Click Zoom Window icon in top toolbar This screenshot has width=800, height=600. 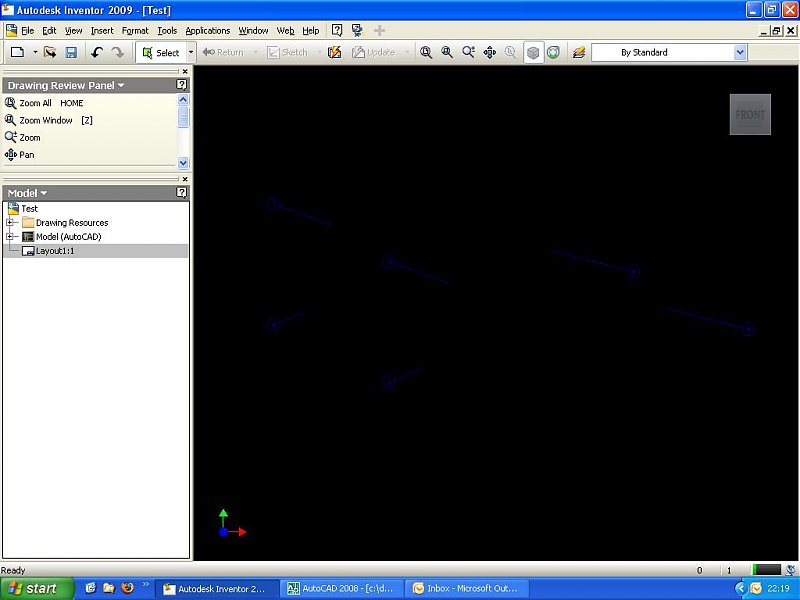point(447,52)
